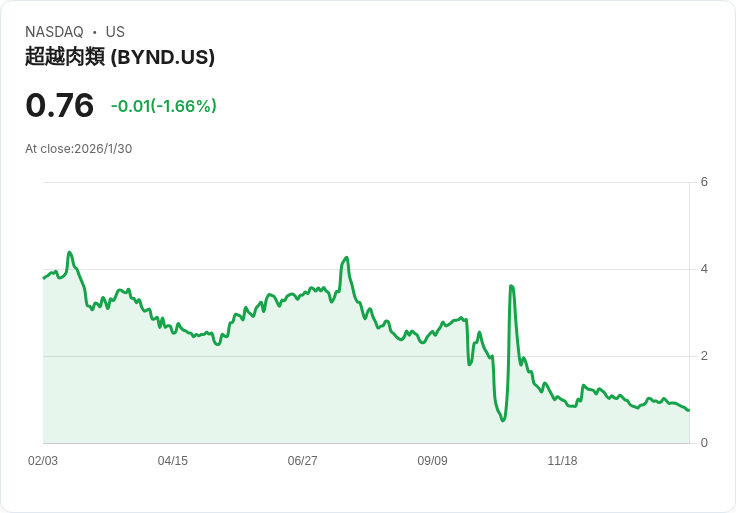Screen dimensions: 736x513
Task: Click the chart line's final endpoint at right
Action: (x=688, y=410)
